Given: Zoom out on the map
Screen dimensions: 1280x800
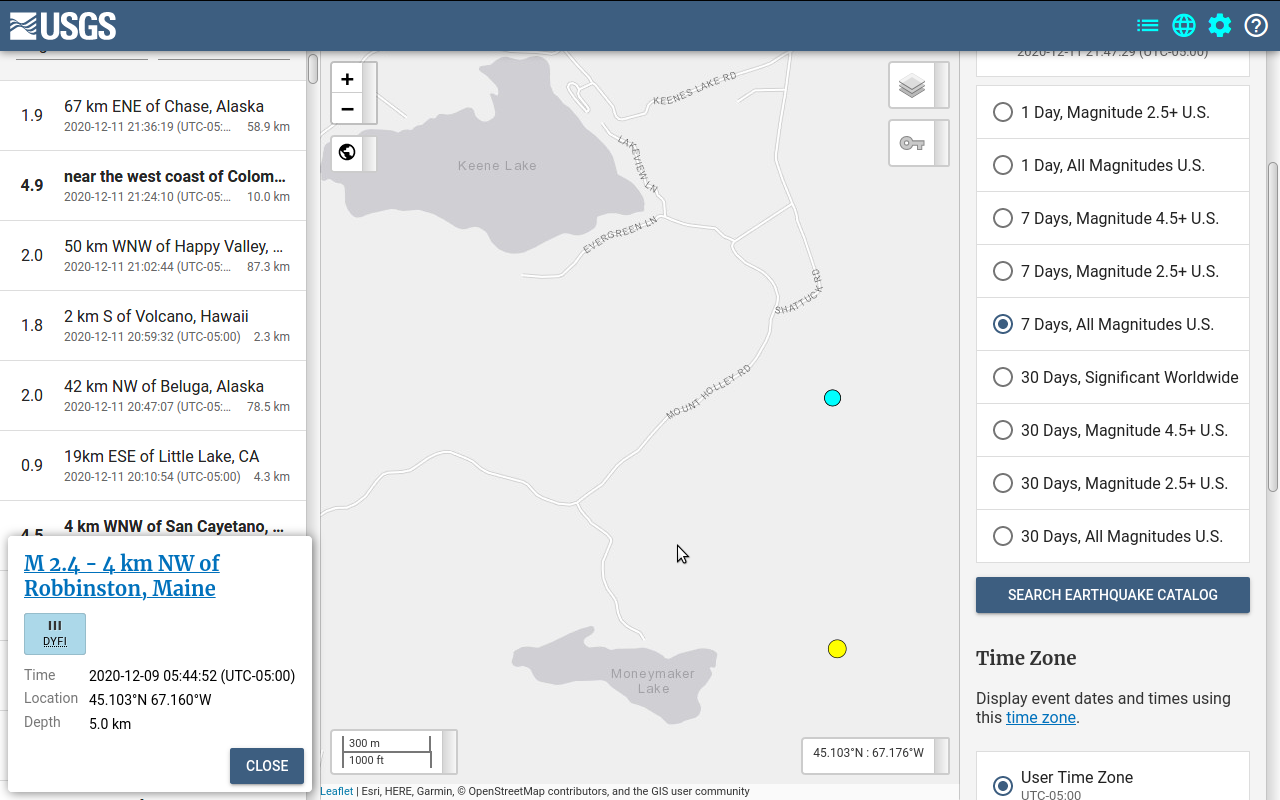Looking at the screenshot, I should [347, 109].
